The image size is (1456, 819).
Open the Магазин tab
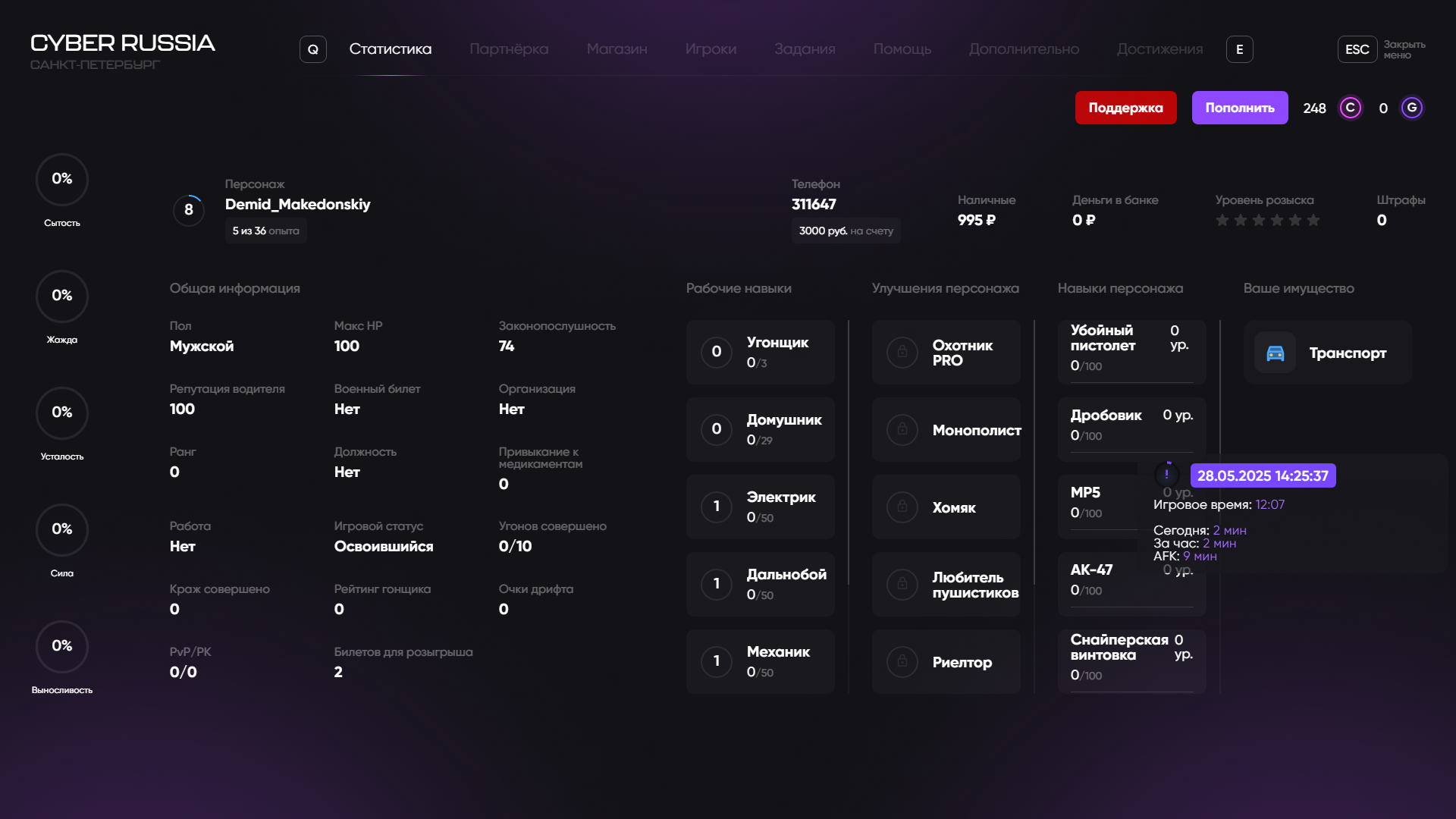coord(617,49)
